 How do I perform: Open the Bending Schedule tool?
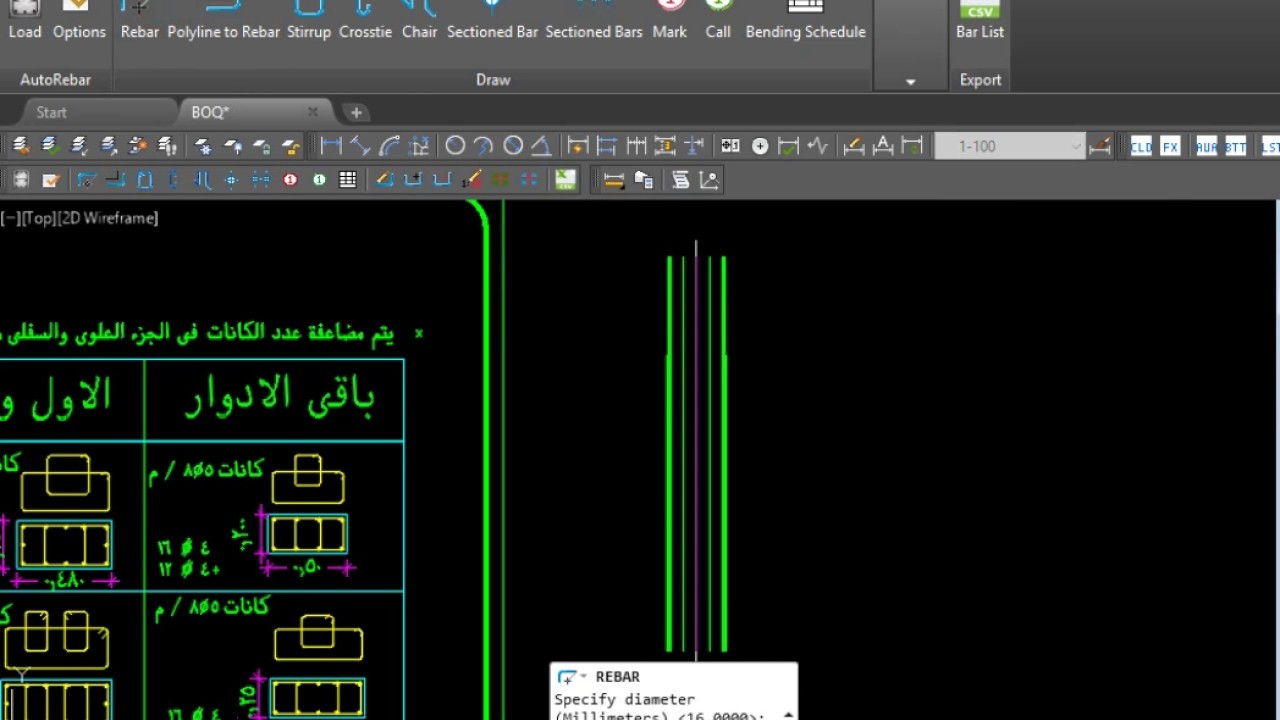[805, 20]
